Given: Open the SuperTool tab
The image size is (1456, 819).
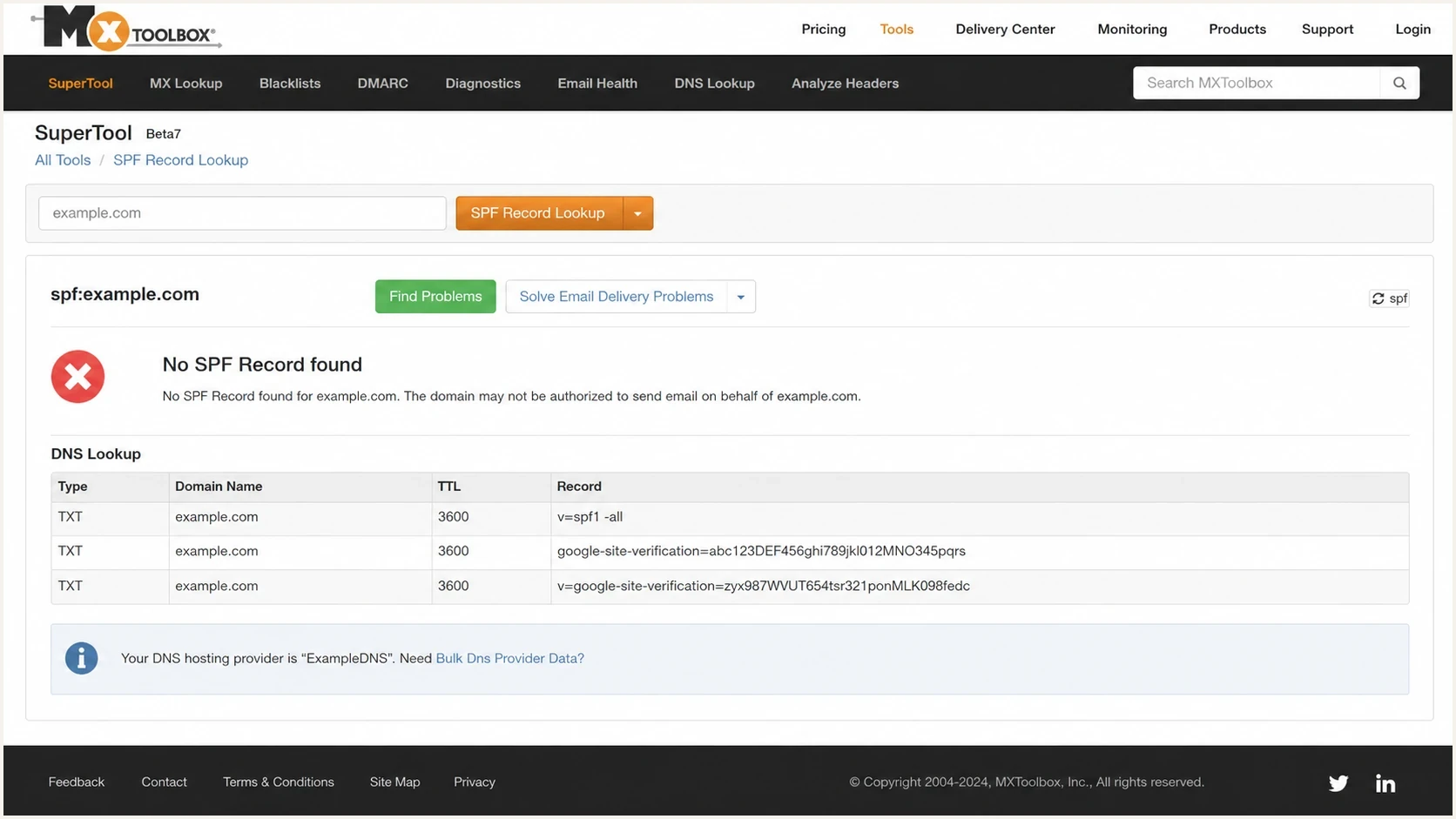Looking at the screenshot, I should pyautogui.click(x=80, y=84).
